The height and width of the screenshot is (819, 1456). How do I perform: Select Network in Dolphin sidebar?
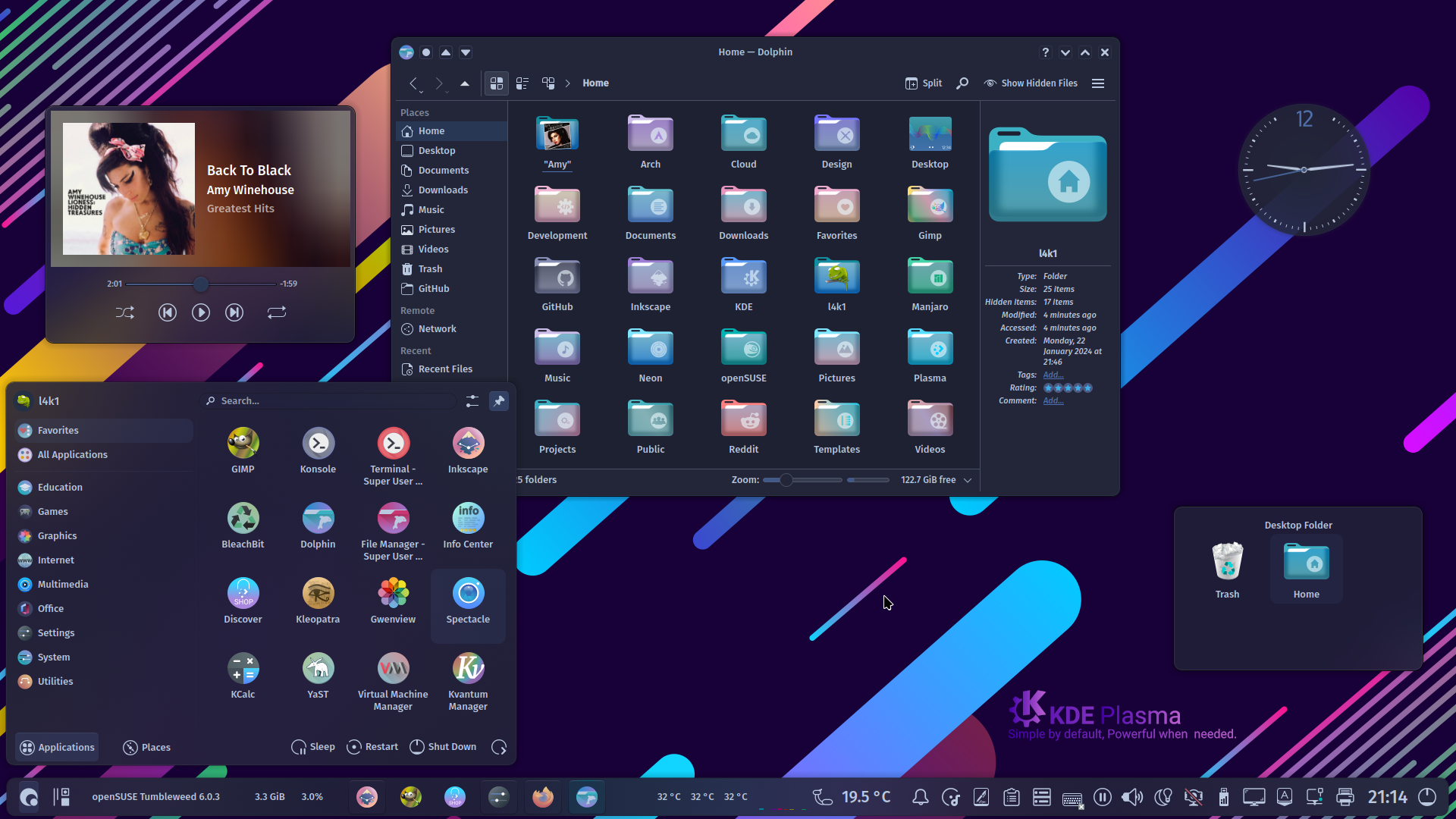click(451, 329)
